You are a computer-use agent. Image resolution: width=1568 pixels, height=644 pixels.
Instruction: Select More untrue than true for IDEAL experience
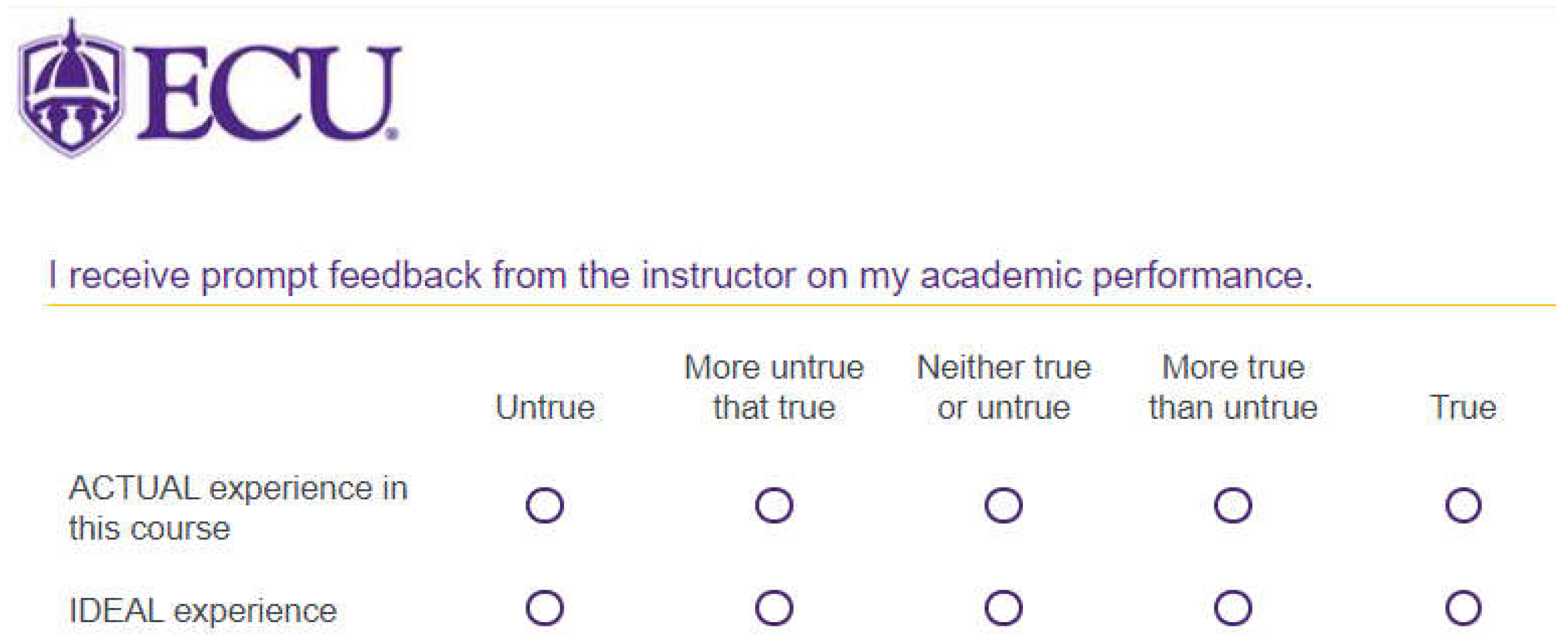click(774, 607)
